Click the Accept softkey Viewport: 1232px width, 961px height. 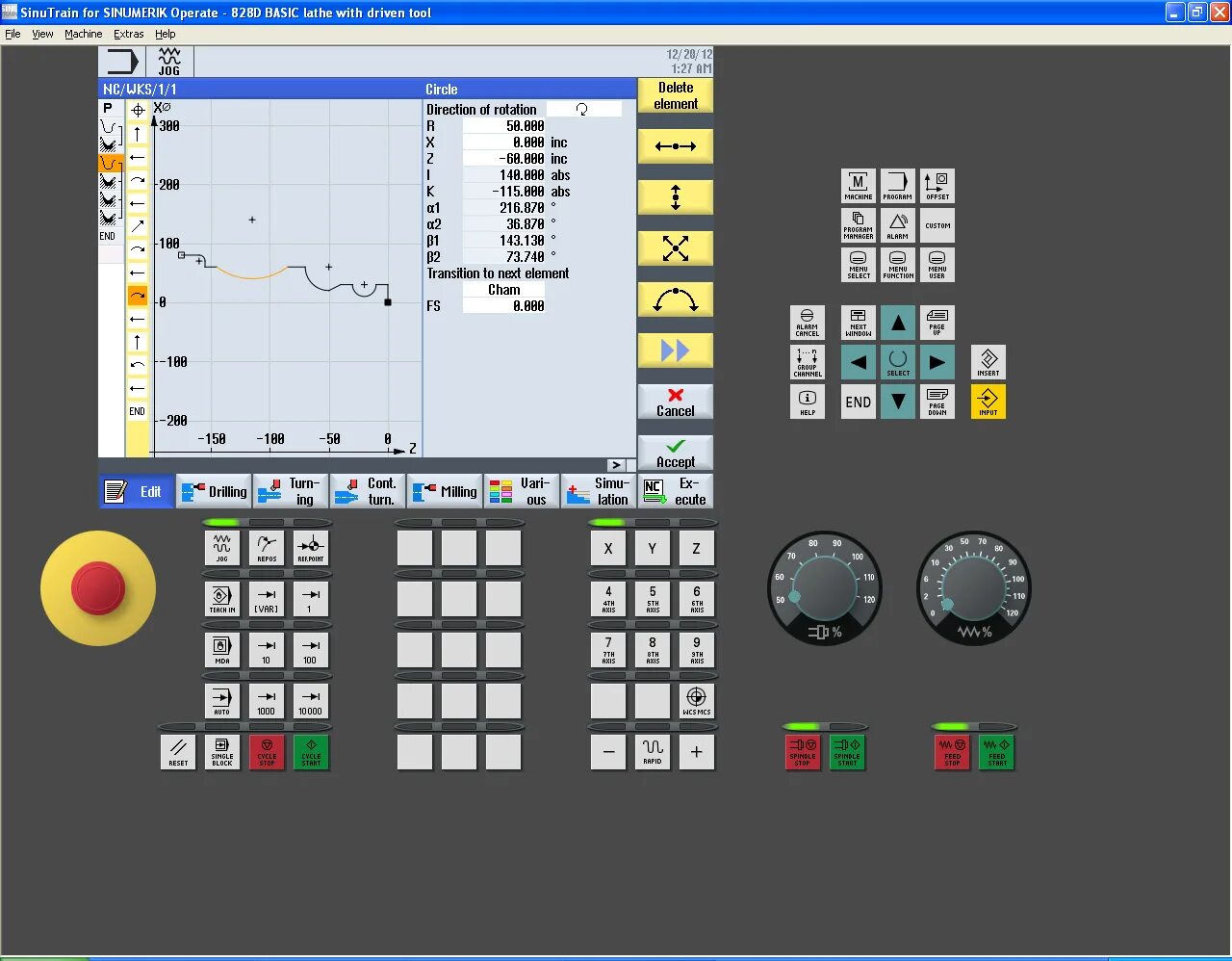click(x=676, y=453)
